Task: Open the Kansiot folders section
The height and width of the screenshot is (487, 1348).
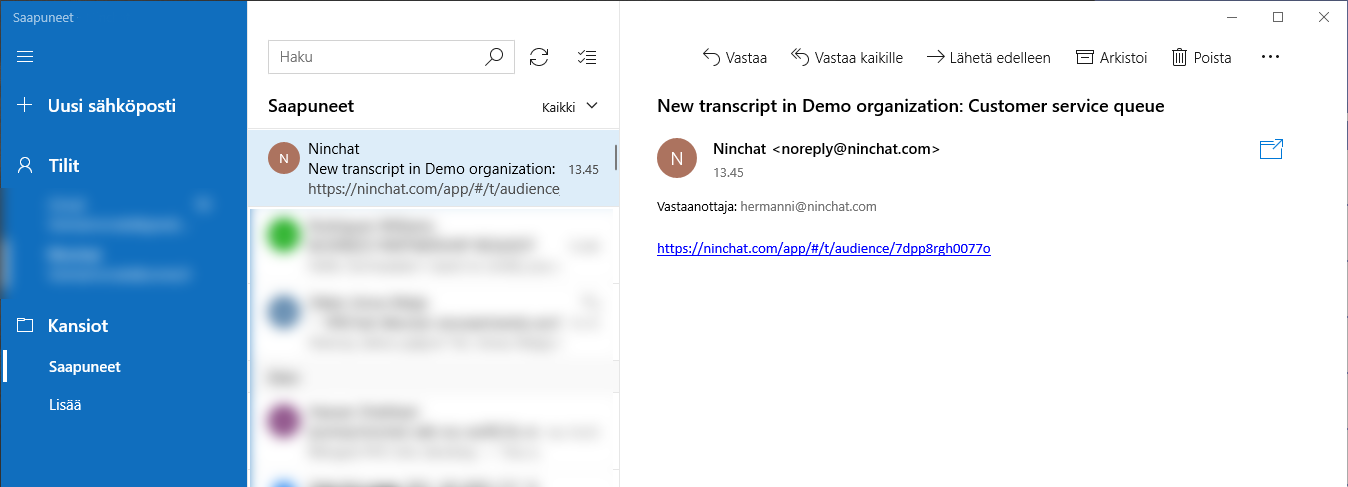Action: tap(63, 326)
